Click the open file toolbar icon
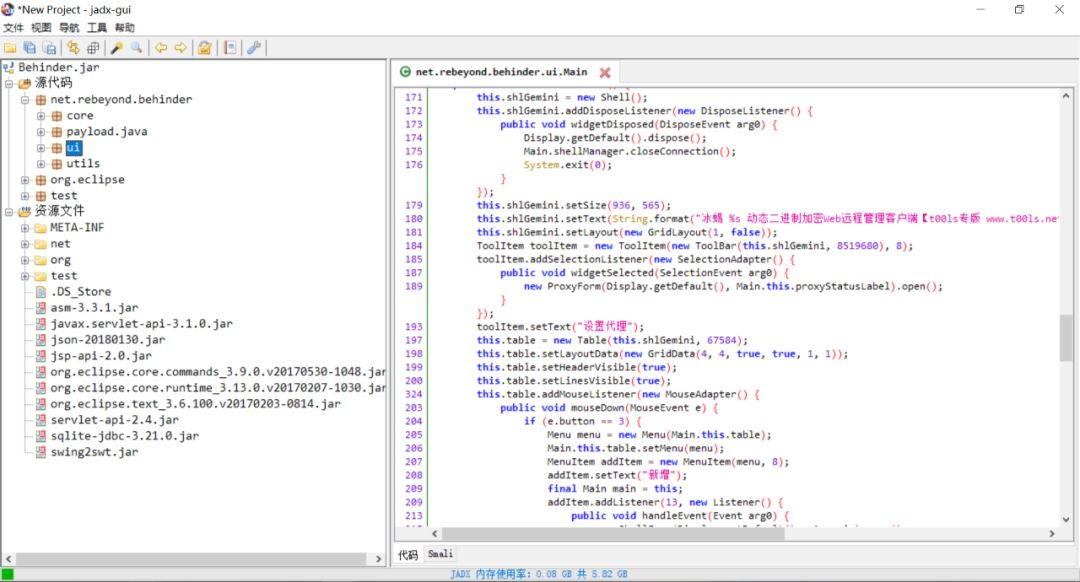 click(x=10, y=48)
